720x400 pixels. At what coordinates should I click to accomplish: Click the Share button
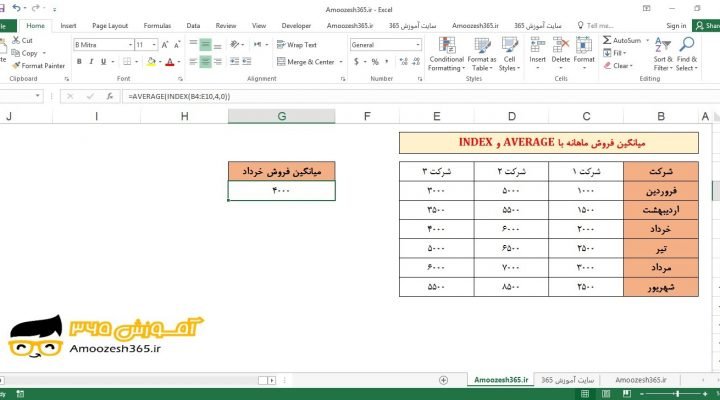coord(707,26)
